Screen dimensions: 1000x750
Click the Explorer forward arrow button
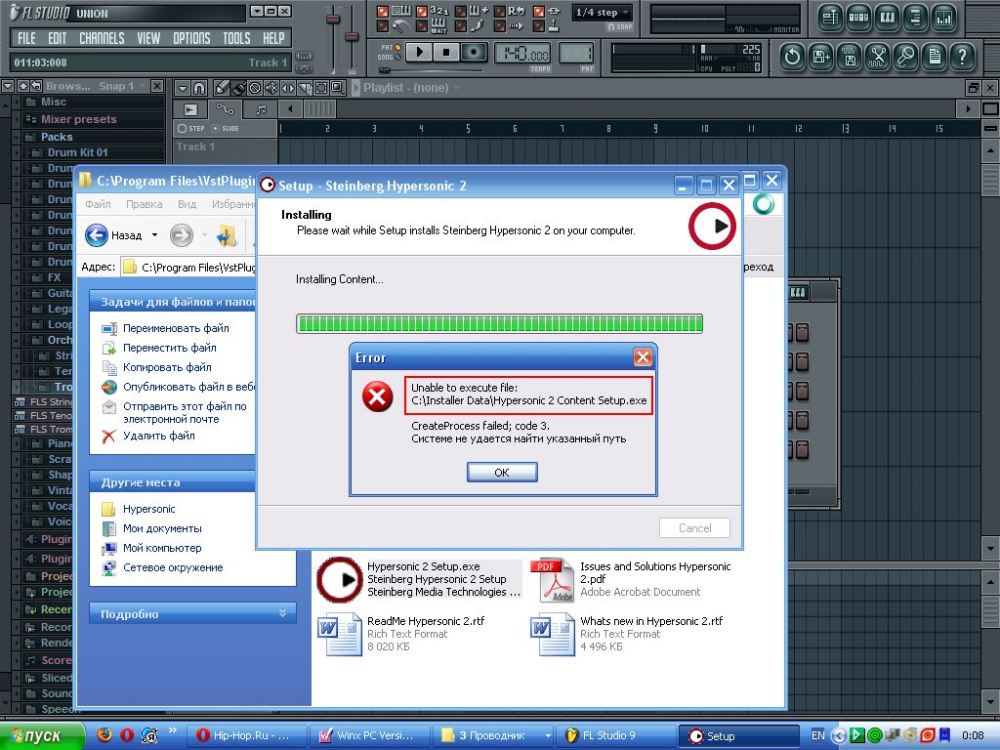click(x=181, y=235)
